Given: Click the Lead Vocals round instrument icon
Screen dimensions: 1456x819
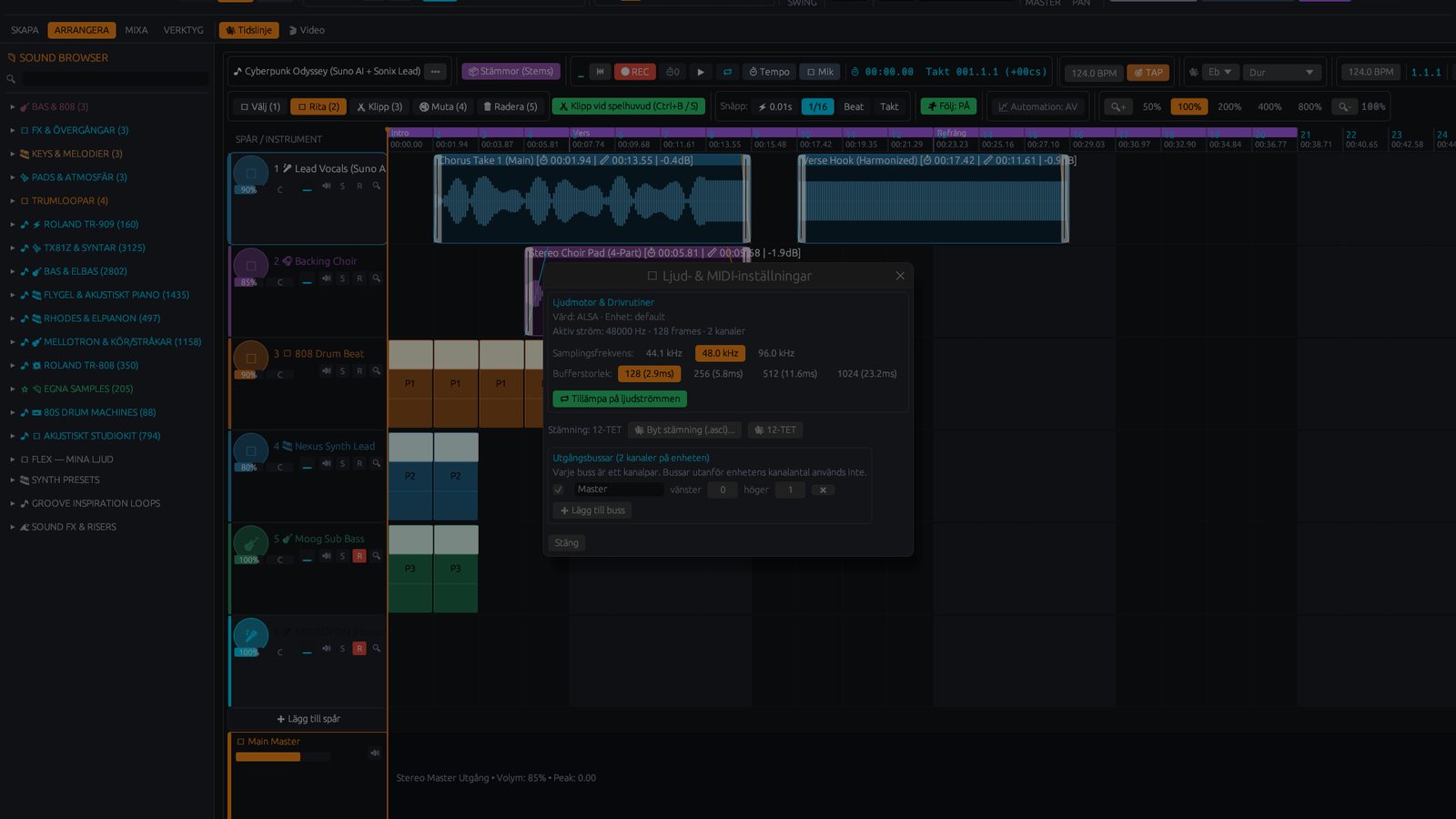Looking at the screenshot, I should pos(250,172).
